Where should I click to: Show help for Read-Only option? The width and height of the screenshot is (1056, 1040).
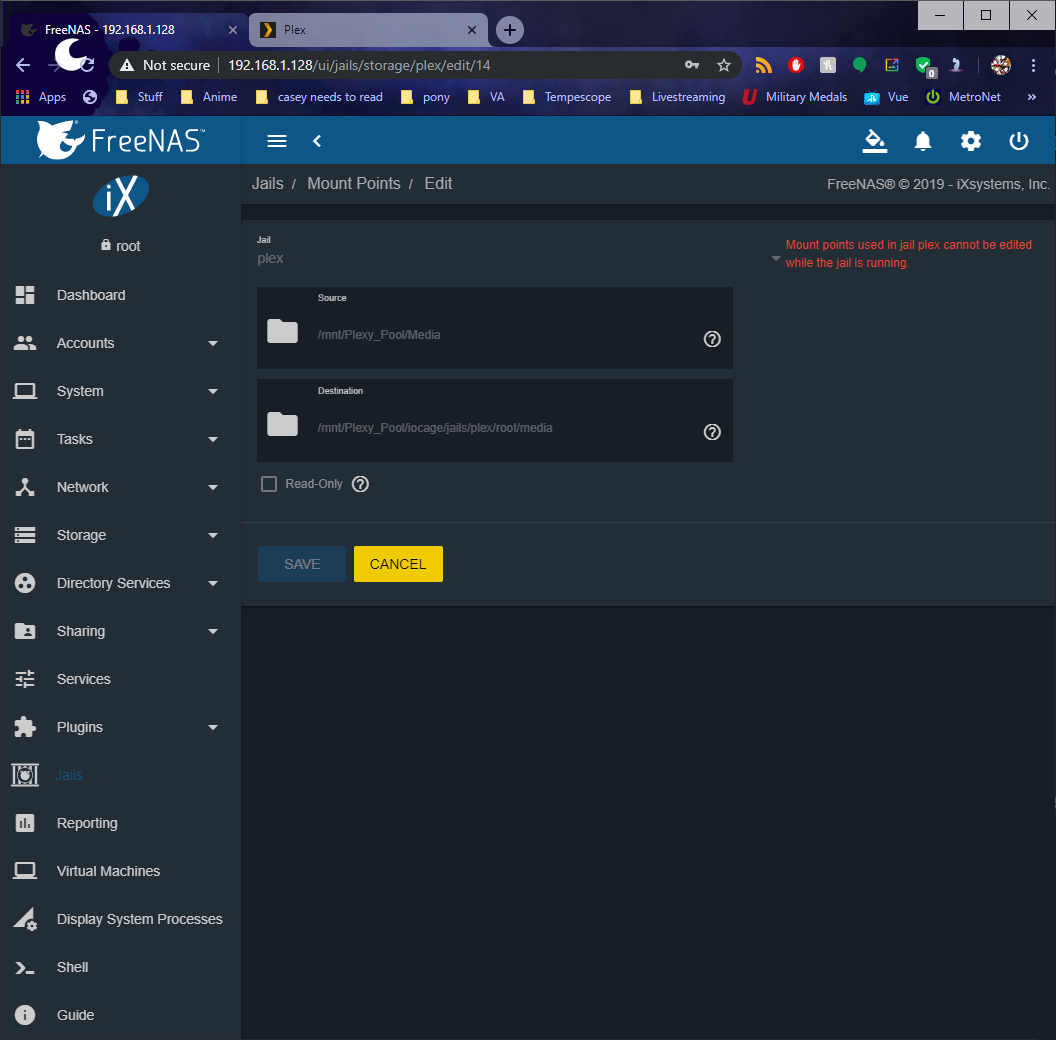(x=360, y=484)
